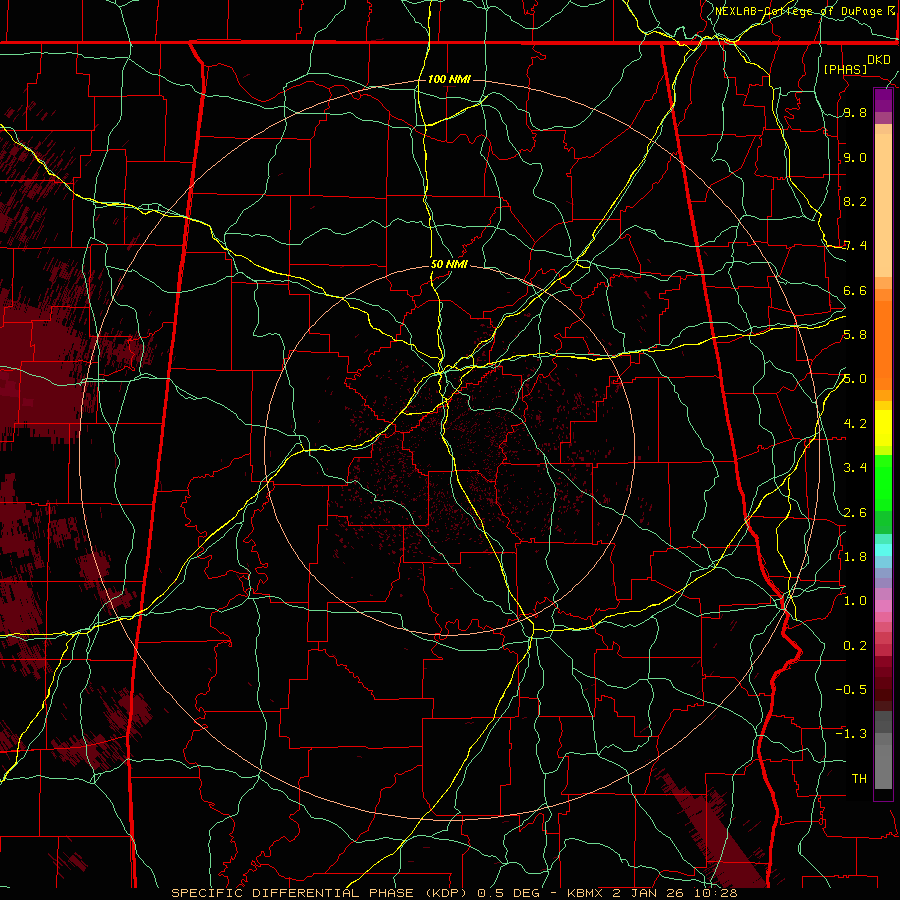Select the 8.2 value on the color scale
The height and width of the screenshot is (900, 900).
[855, 201]
